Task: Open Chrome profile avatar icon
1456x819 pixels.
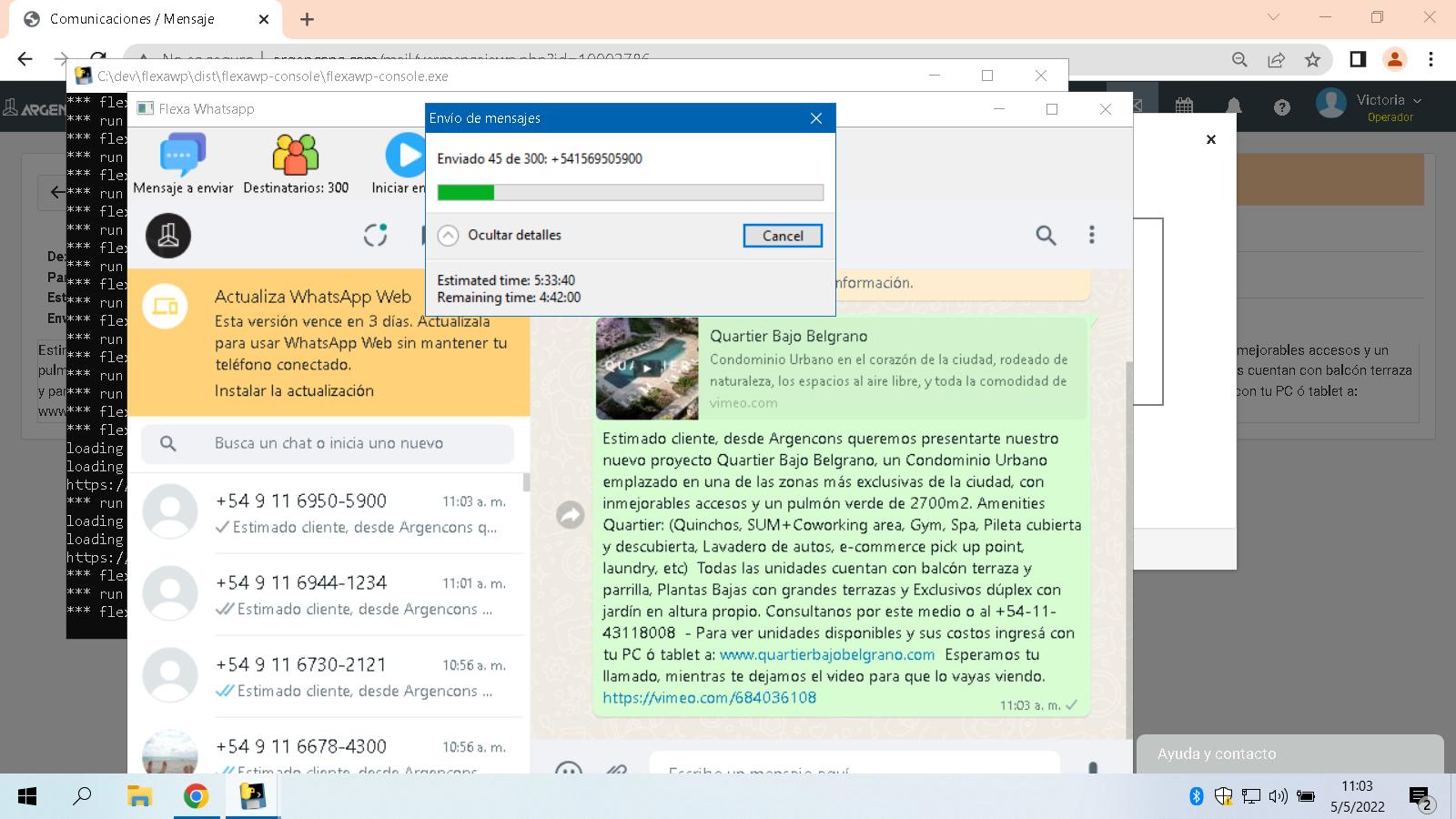Action: point(1394,59)
